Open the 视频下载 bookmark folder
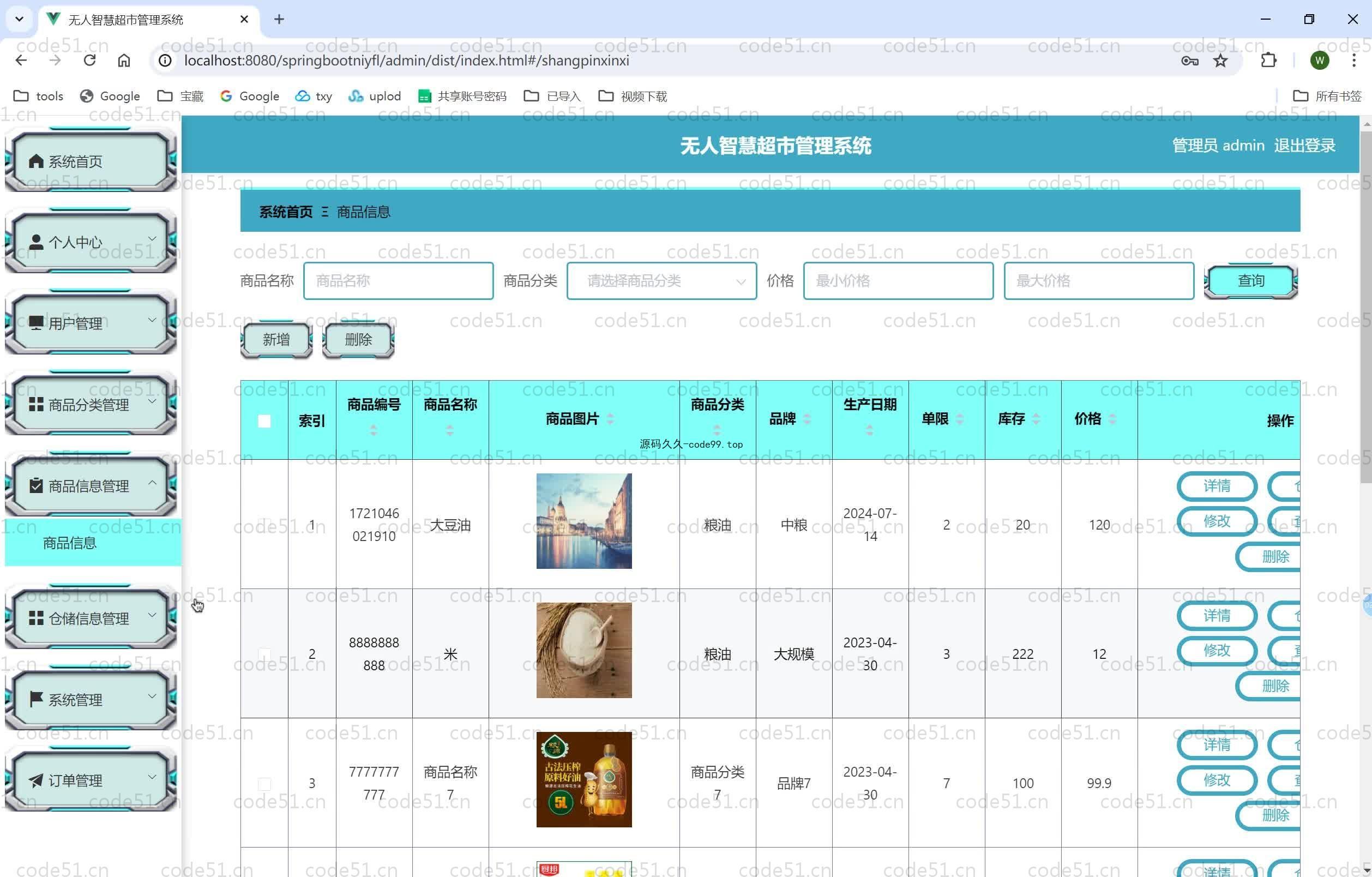The width and height of the screenshot is (1372, 877). [633, 96]
